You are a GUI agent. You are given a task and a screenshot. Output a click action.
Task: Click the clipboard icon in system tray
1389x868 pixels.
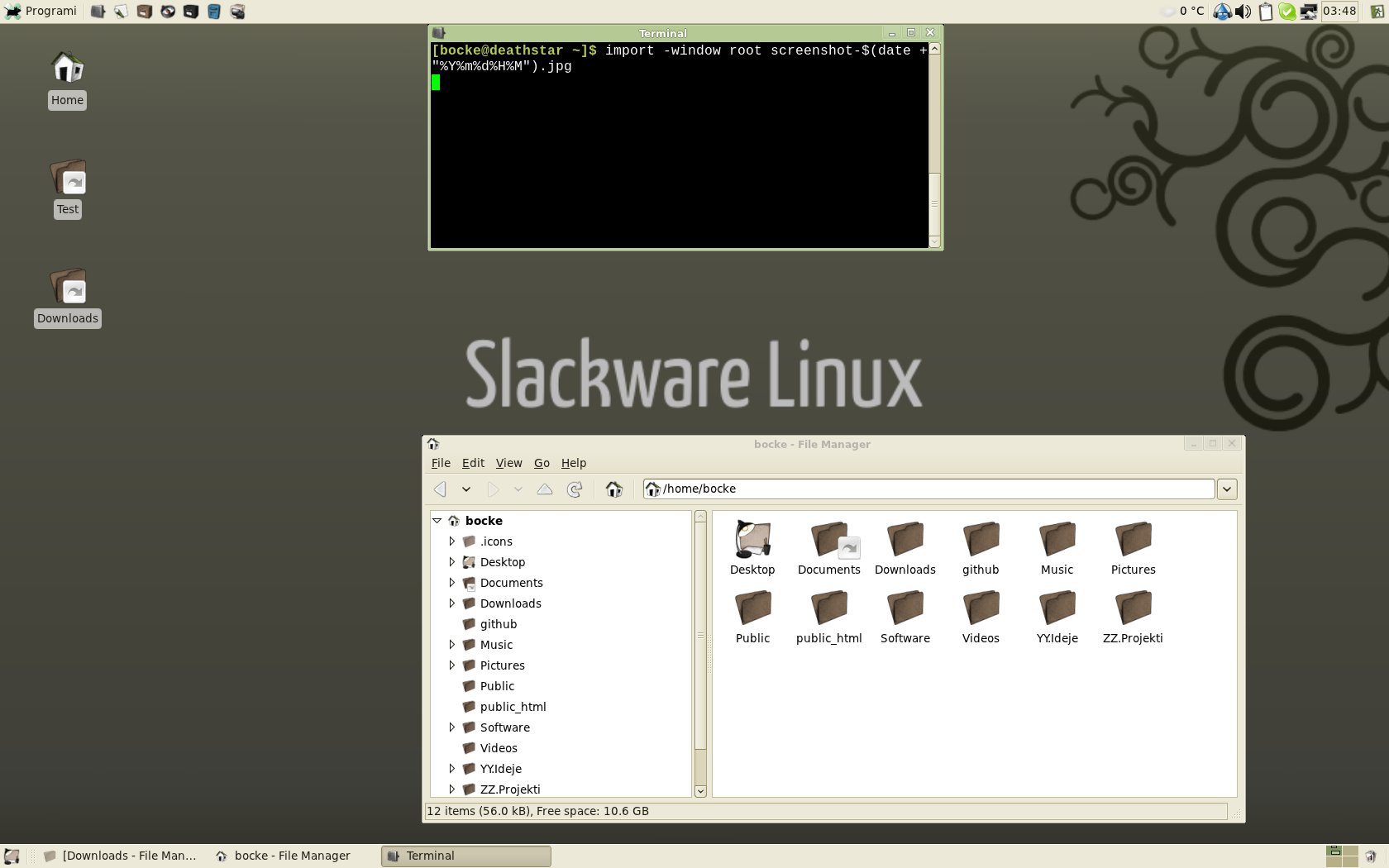coord(1265,12)
